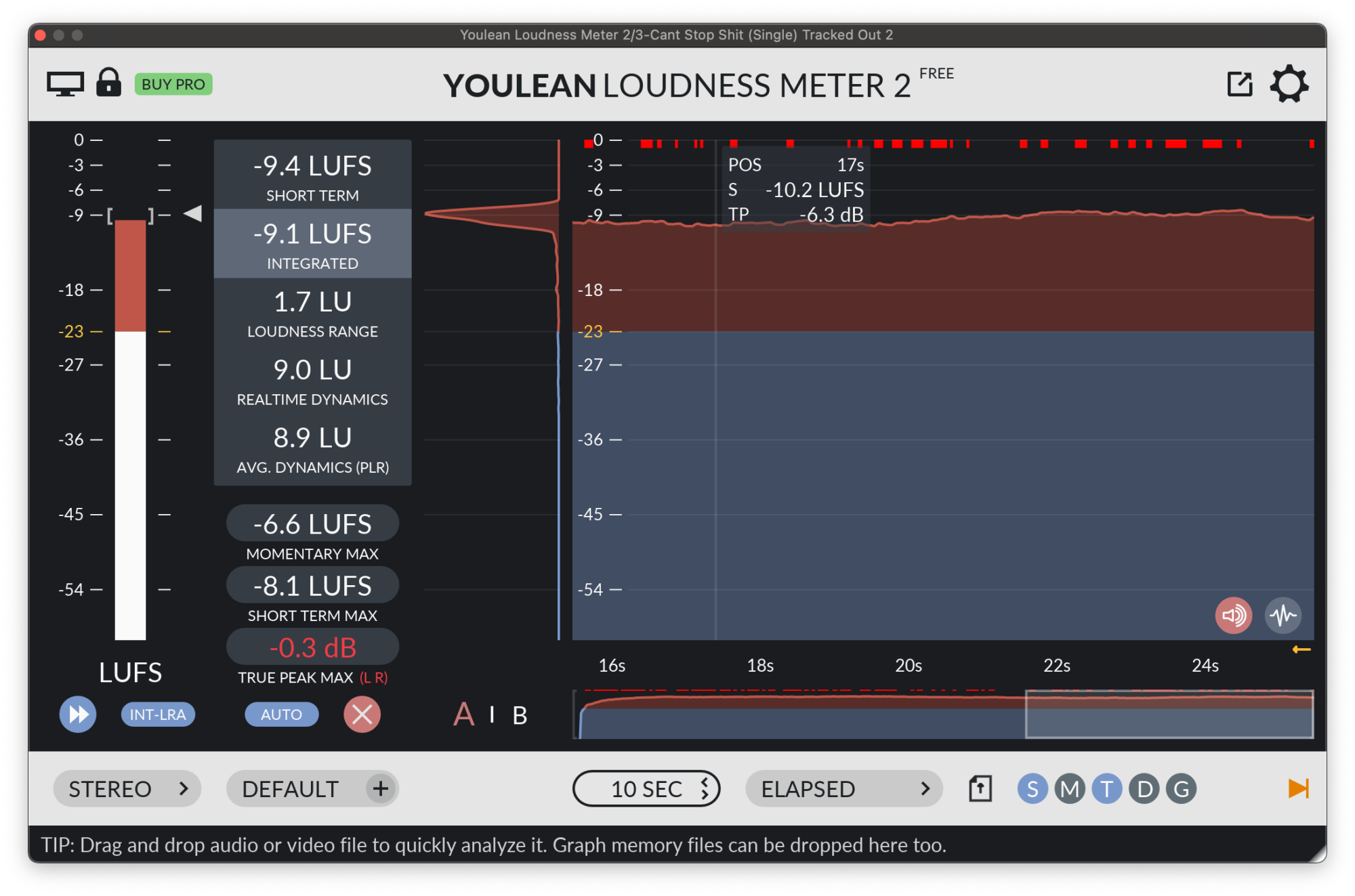Click the TIP text in status bar
1355x896 pixels.
pos(493,845)
